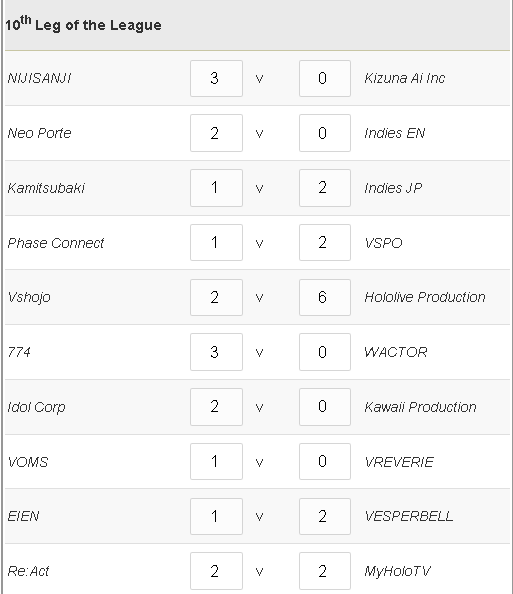
Task: Click Neo Porte score input
Action: [216, 133]
